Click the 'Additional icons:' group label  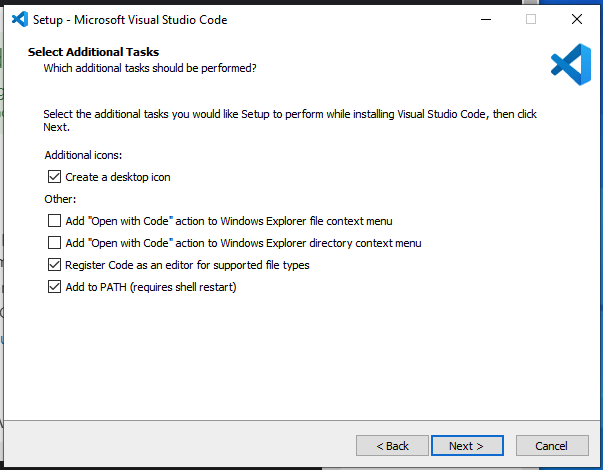(83, 156)
